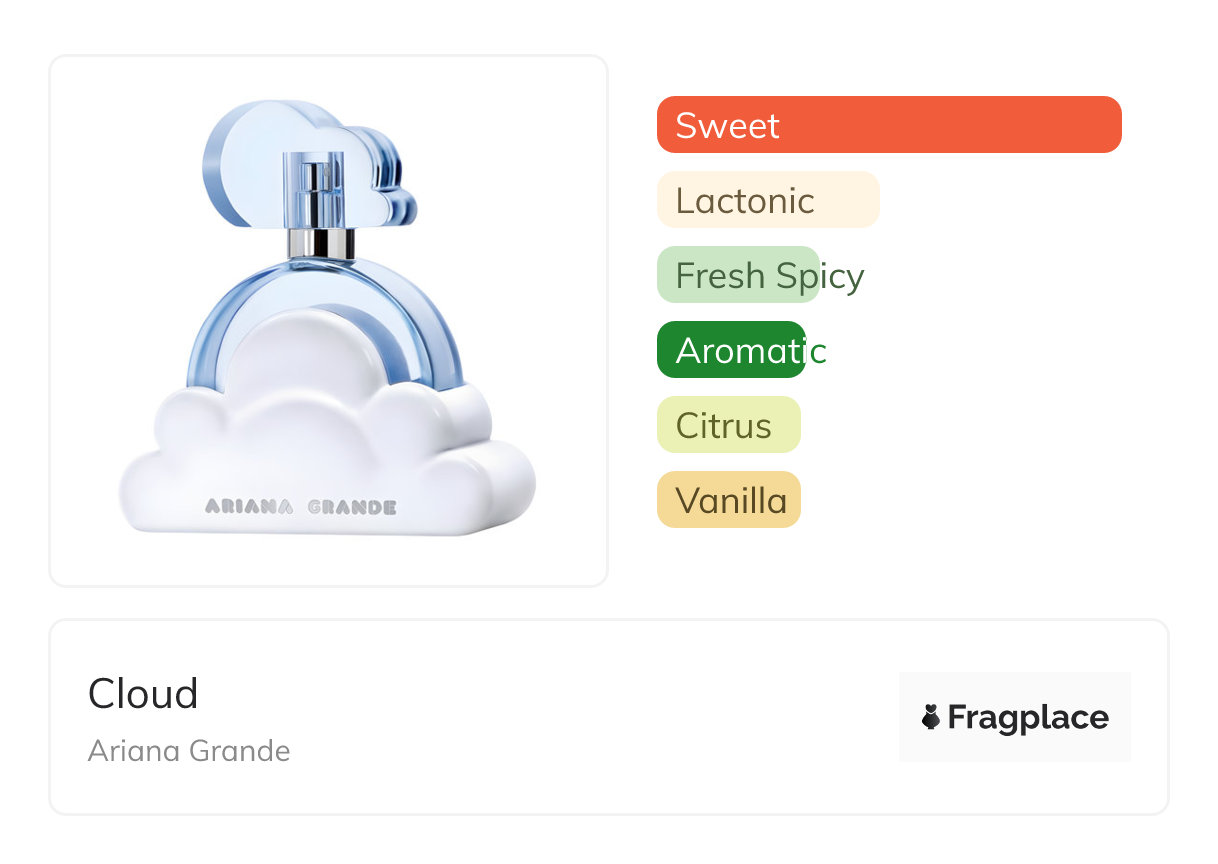This screenshot has width=1218, height=864.
Task: Choose the Fresh Spicy accord bar
Action: 740,275
